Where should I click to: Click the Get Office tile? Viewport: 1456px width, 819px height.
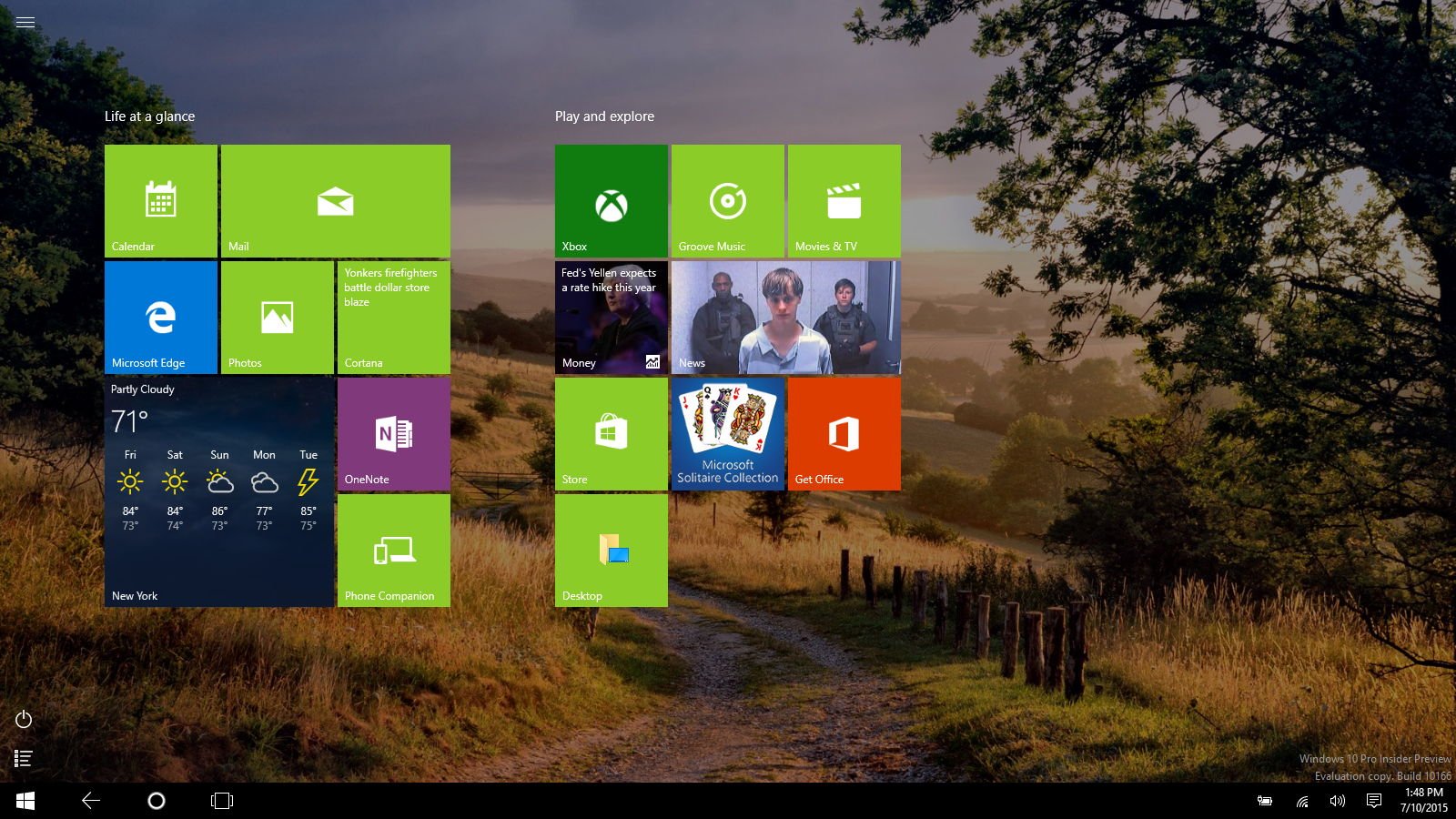click(x=844, y=434)
